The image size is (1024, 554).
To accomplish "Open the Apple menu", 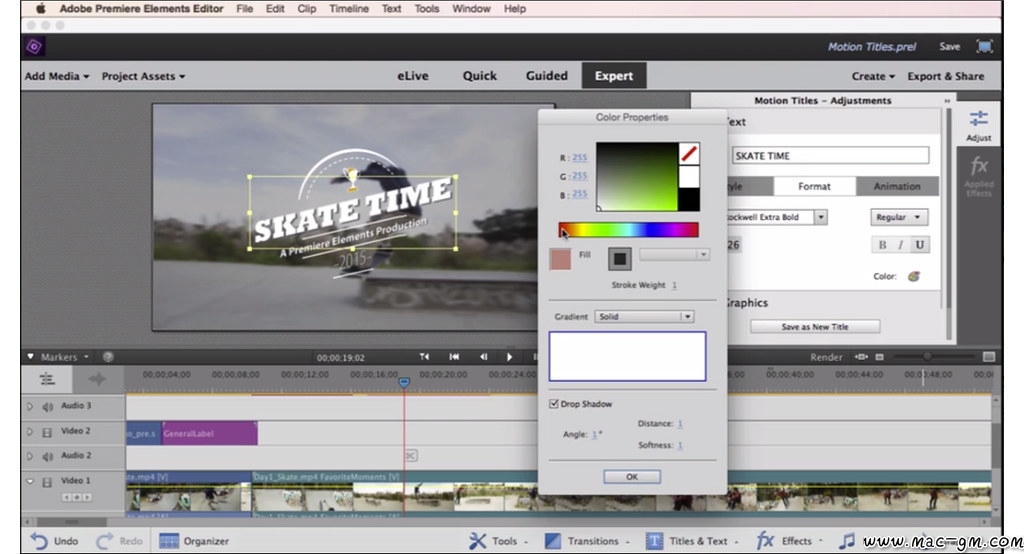I will (x=40, y=8).
